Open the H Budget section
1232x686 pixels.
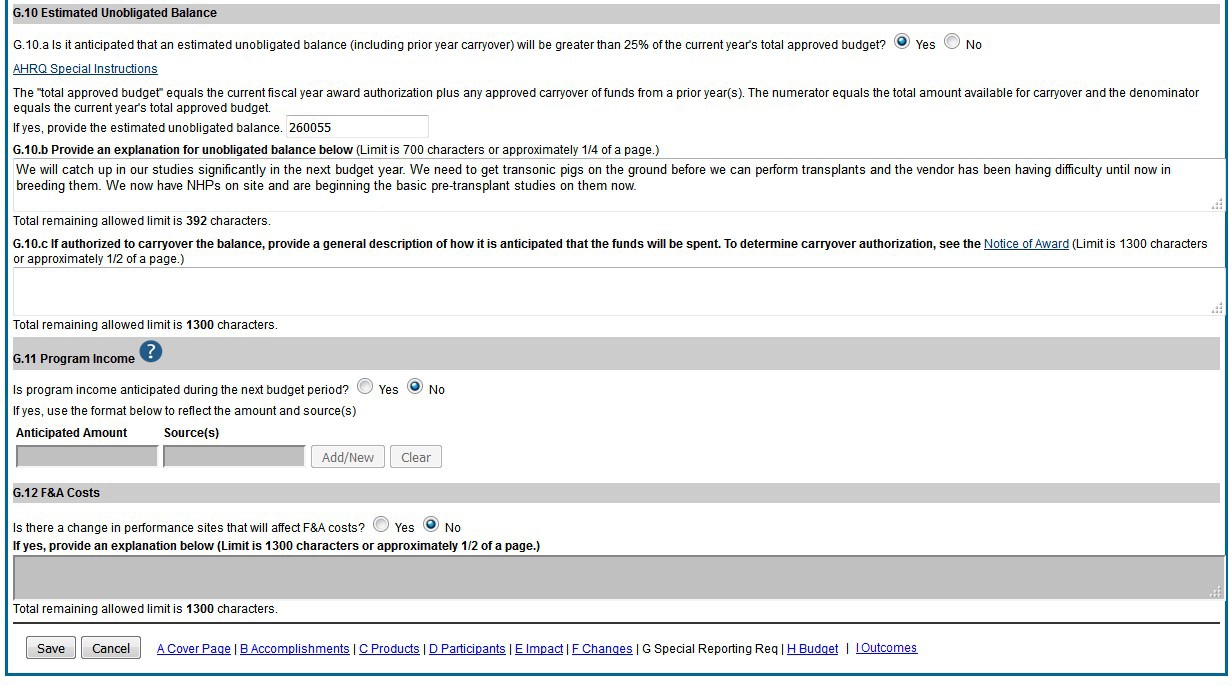812,649
